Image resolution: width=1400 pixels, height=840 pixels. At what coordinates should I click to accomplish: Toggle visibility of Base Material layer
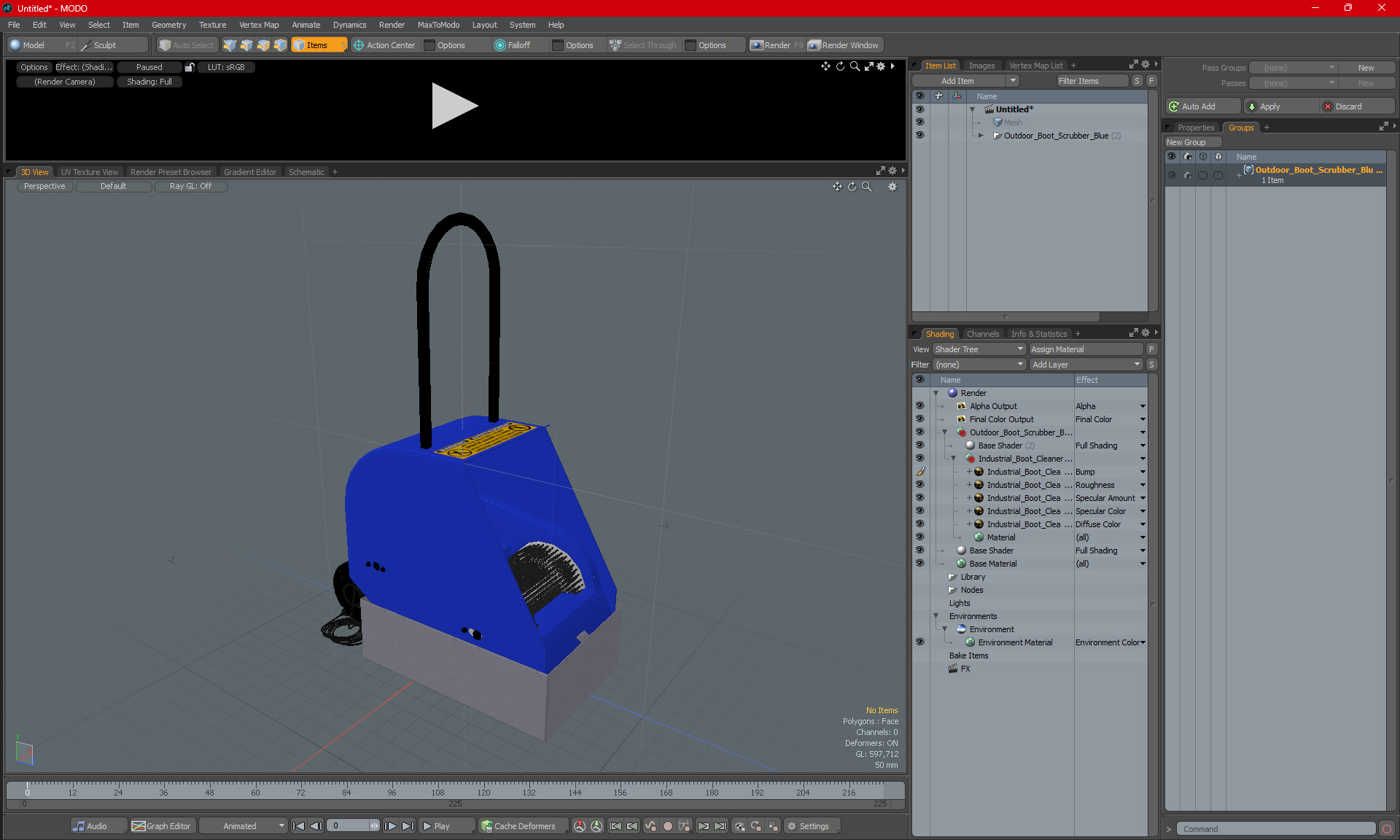tap(919, 564)
